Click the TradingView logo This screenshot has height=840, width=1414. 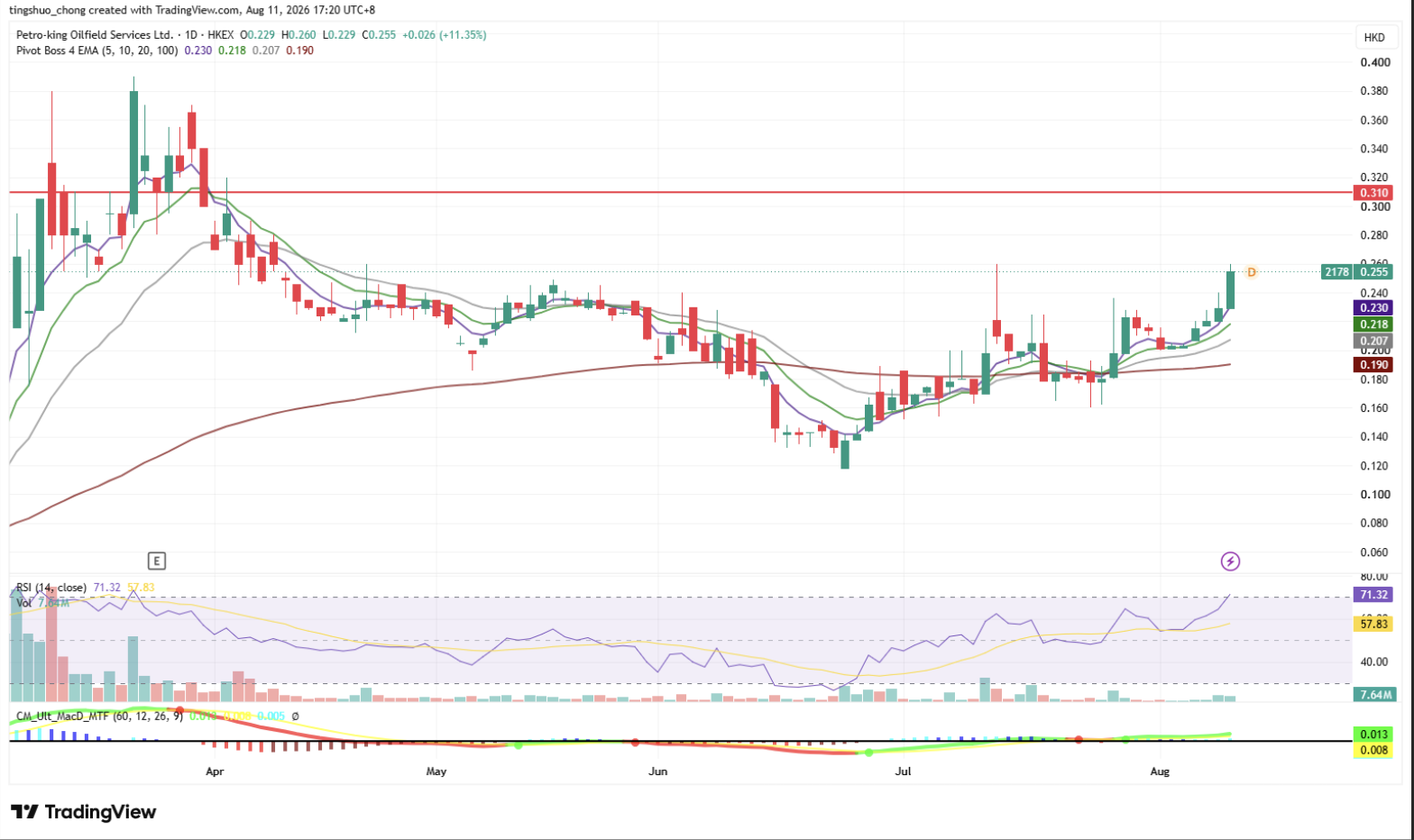coord(84,812)
